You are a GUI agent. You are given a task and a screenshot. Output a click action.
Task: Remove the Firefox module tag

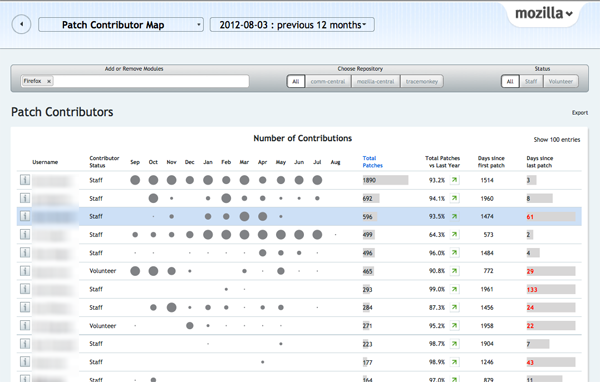coord(49,81)
